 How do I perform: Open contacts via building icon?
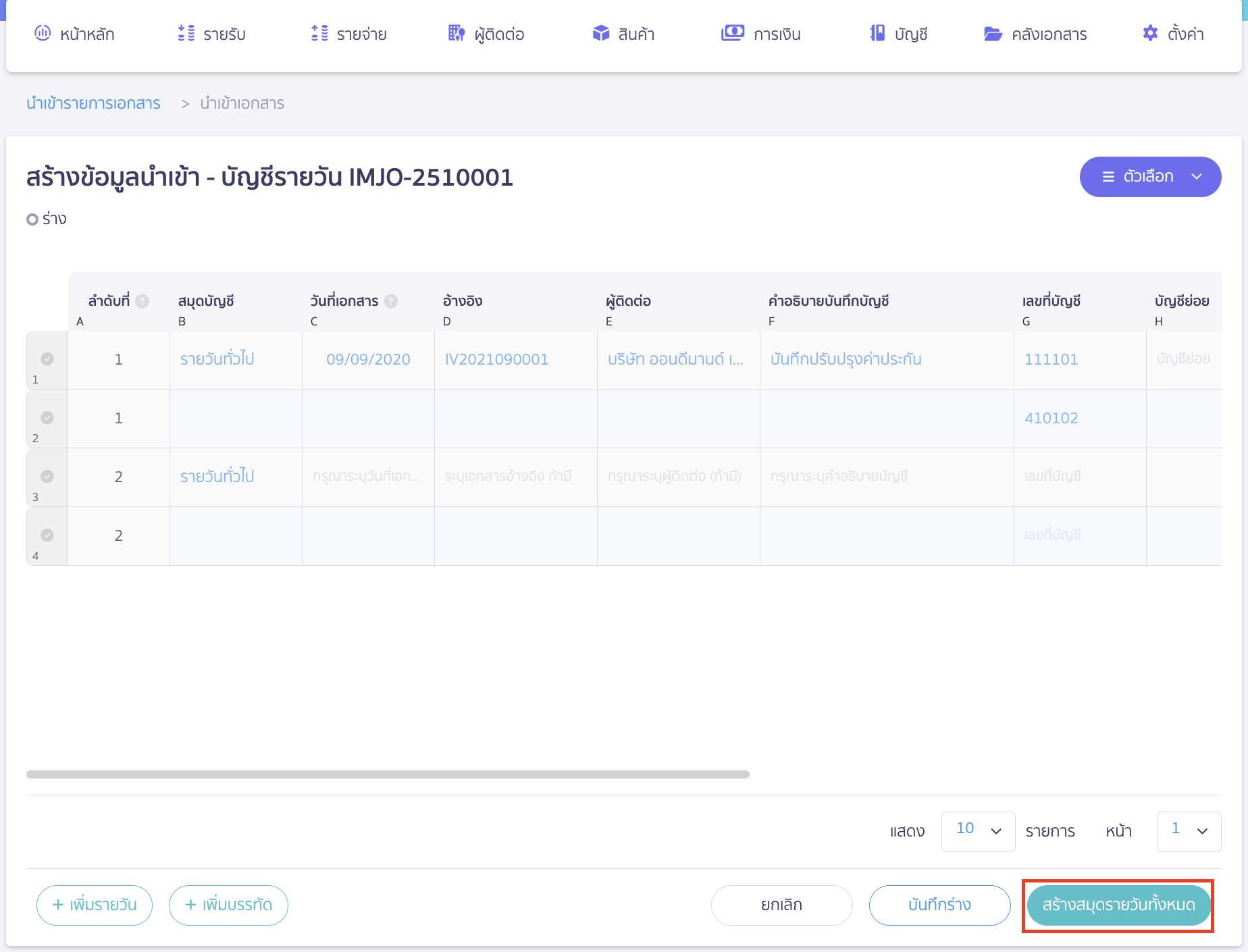click(457, 33)
